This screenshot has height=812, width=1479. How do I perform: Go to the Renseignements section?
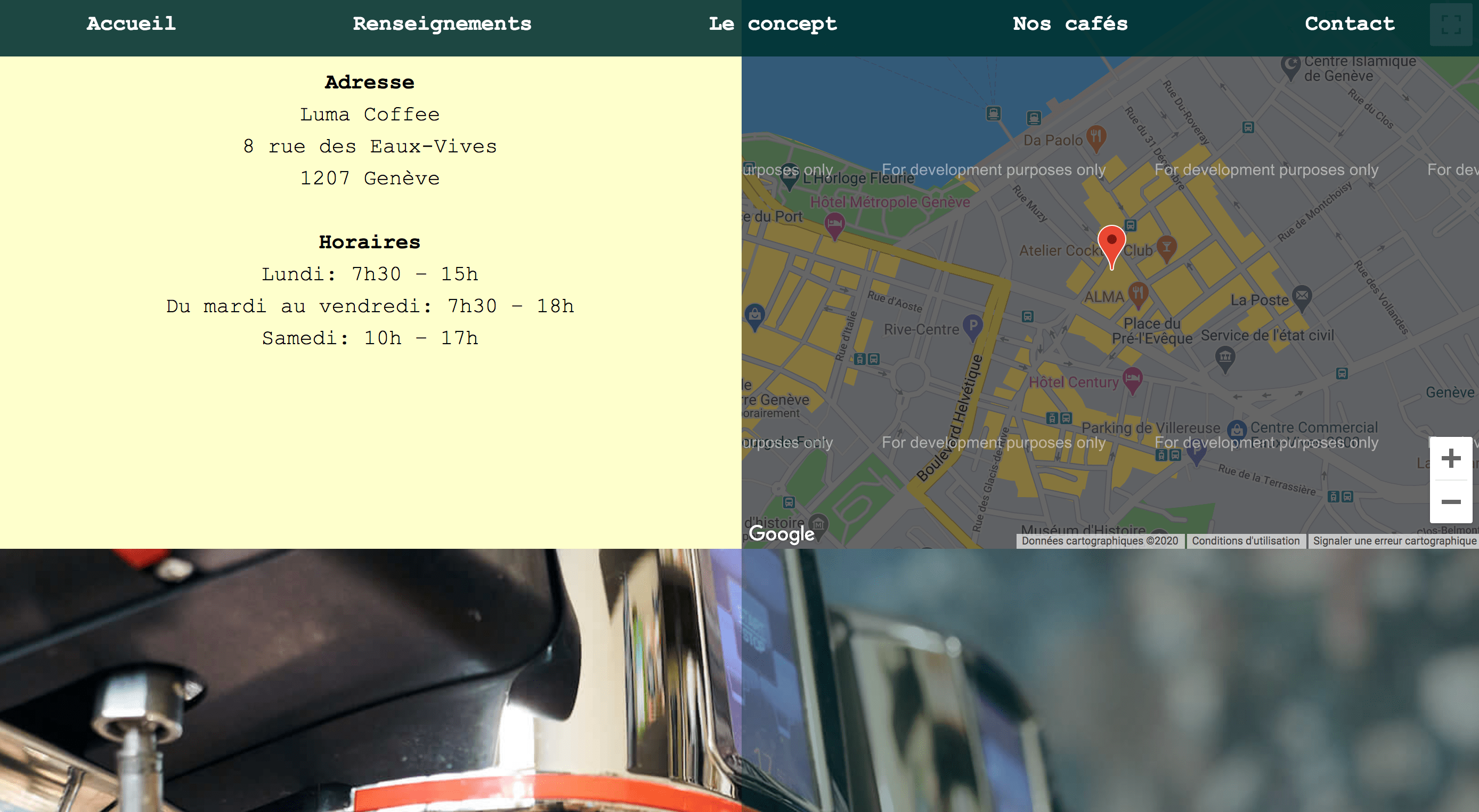[442, 23]
